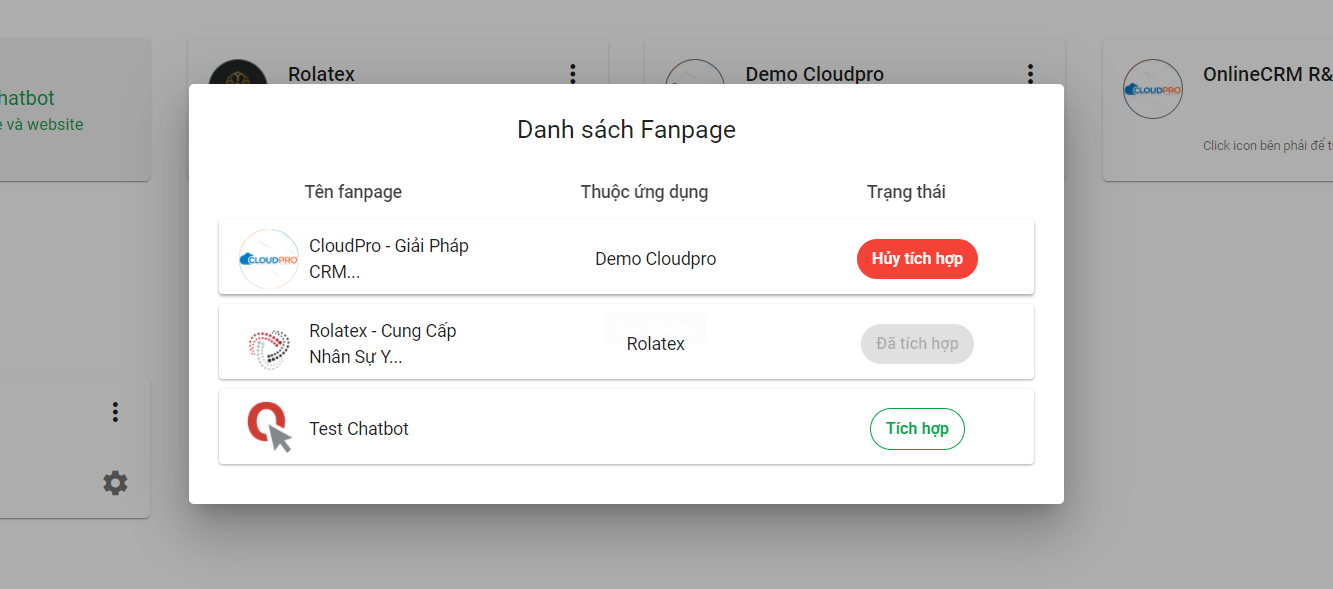Click the OnlineCRM card CloudPro avatar
The height and width of the screenshot is (589, 1333).
tap(1153, 89)
